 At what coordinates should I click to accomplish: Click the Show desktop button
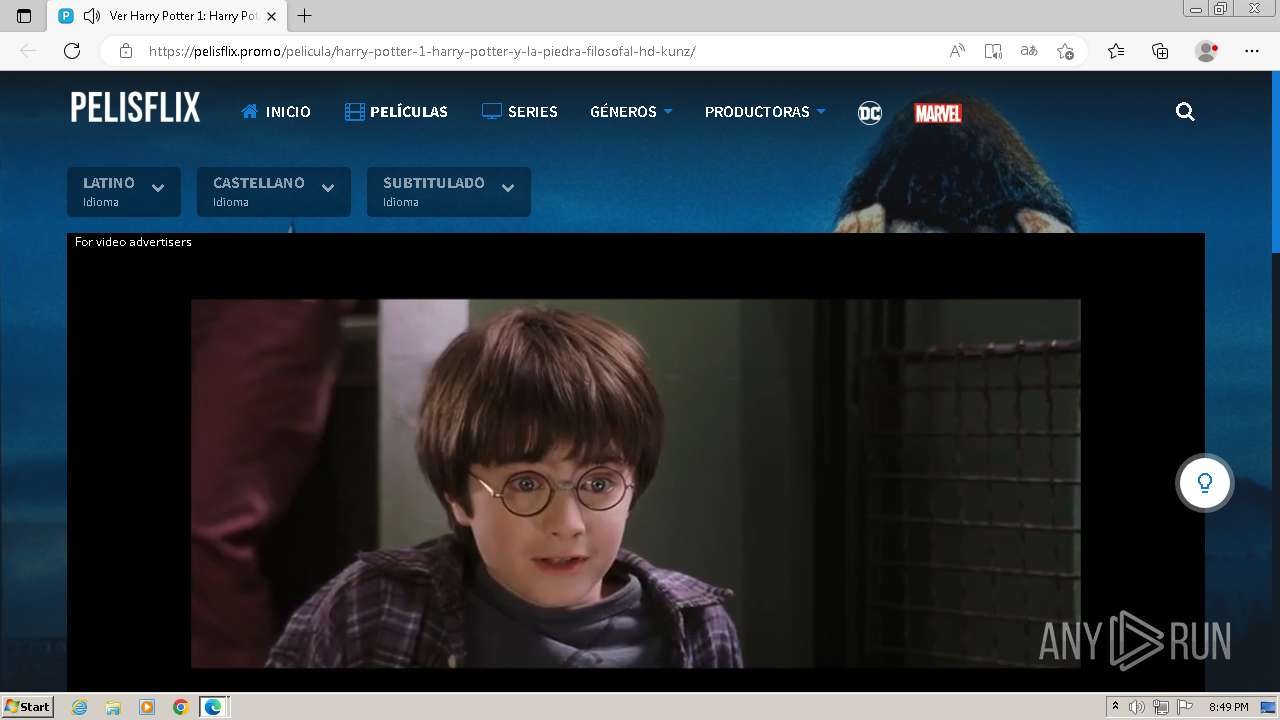click(x=1268, y=707)
